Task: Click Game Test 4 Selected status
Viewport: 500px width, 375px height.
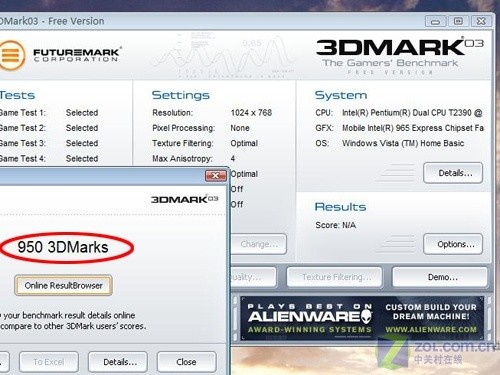Action: coord(82,159)
